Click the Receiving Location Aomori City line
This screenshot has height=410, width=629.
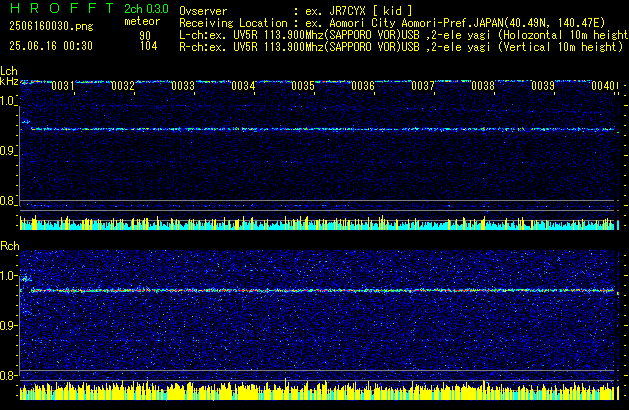pyautogui.click(x=392, y=23)
